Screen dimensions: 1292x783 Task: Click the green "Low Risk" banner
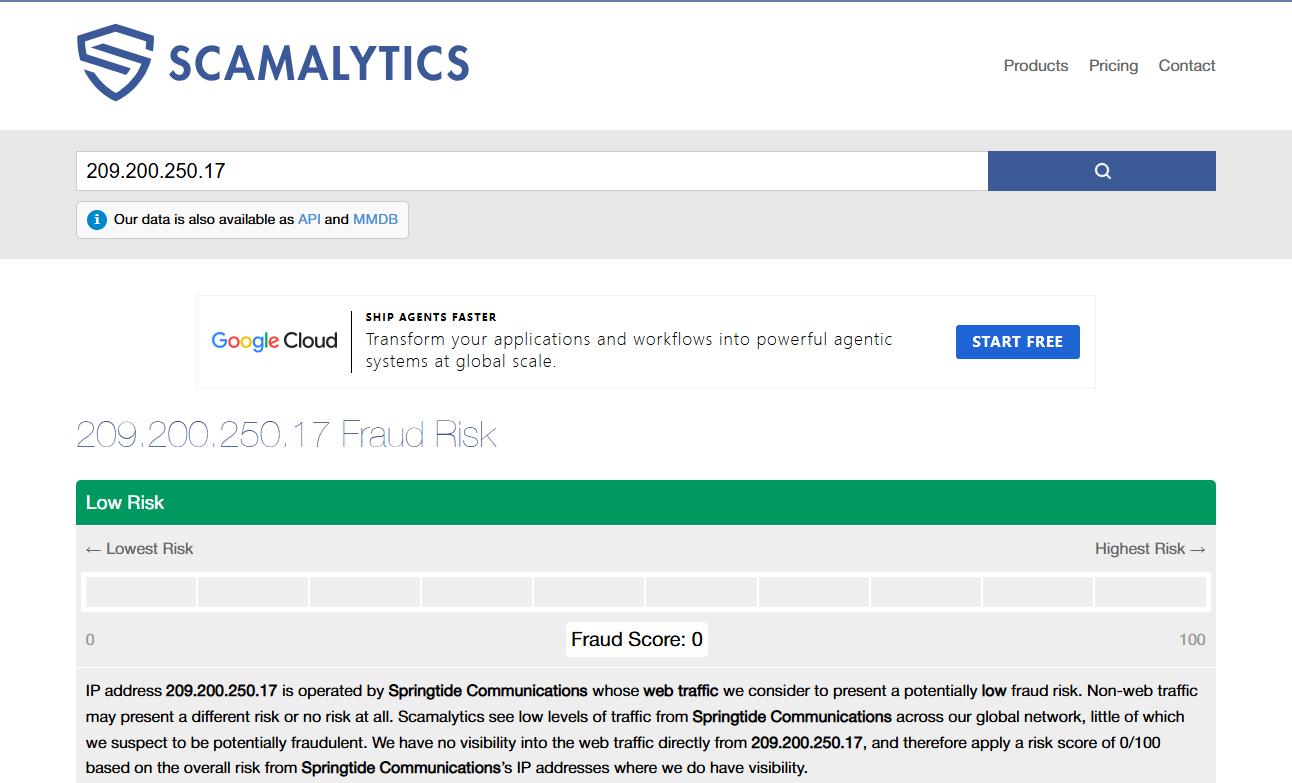pyautogui.click(x=646, y=502)
